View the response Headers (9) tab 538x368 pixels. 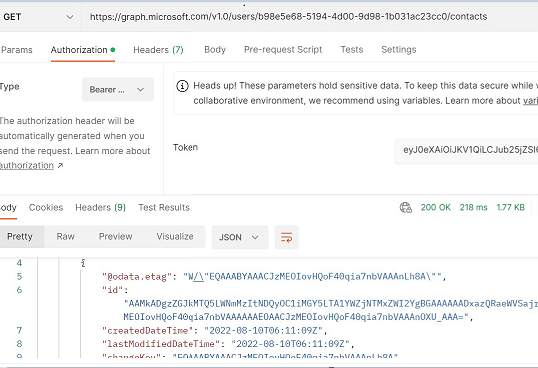pyautogui.click(x=101, y=207)
